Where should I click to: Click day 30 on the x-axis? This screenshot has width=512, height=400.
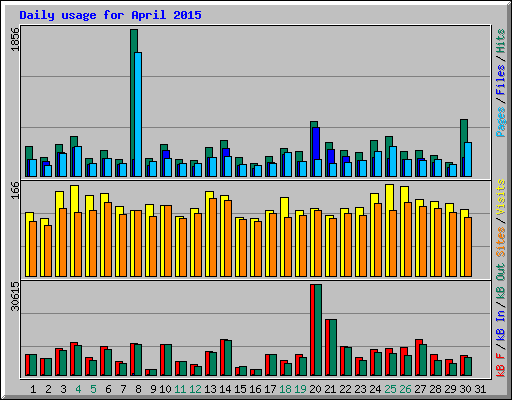(x=465, y=389)
